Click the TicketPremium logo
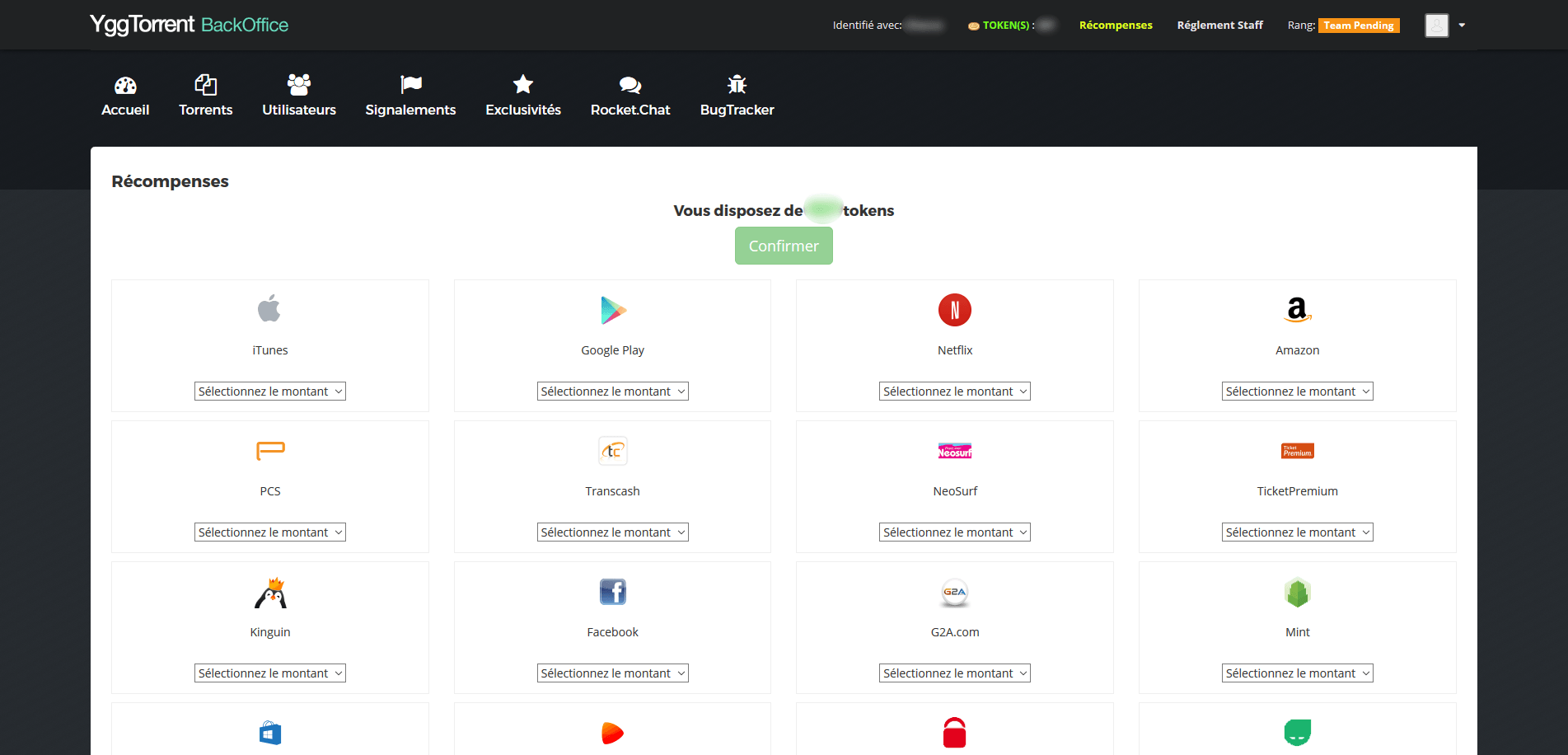The image size is (1568, 755). coord(1298,451)
